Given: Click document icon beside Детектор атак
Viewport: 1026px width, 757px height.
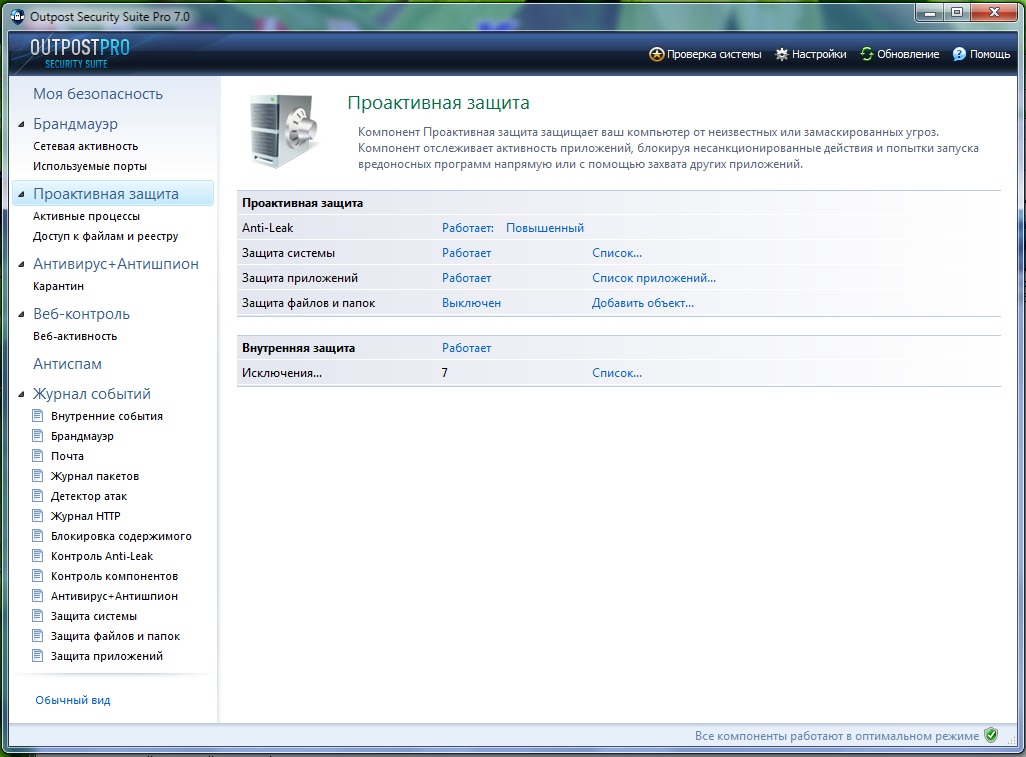Looking at the screenshot, I should click(x=38, y=495).
